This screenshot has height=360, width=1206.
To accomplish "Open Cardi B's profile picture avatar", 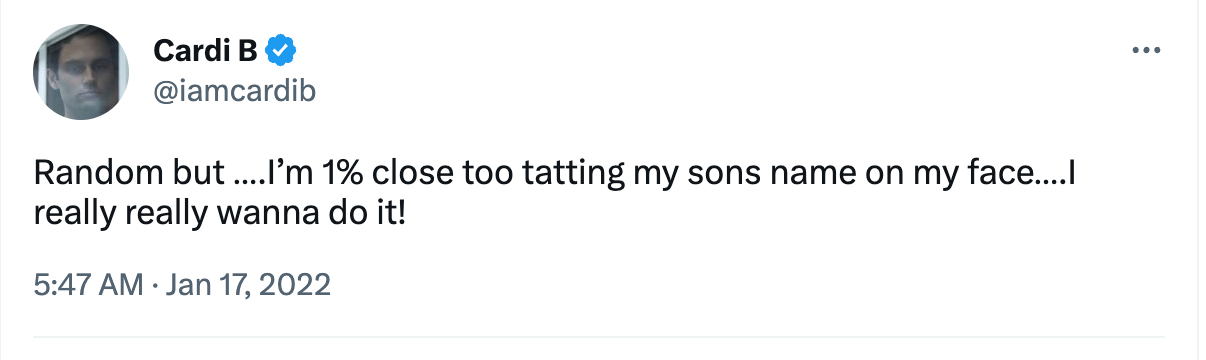I will (x=81, y=72).
